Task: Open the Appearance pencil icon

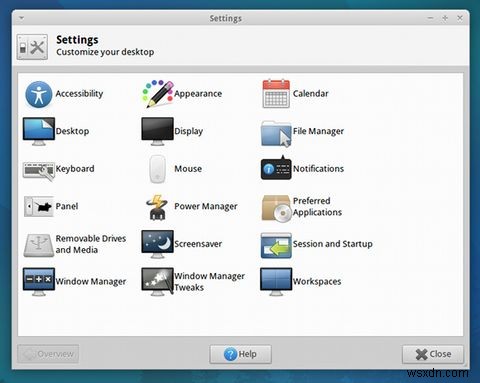Action: tap(158, 94)
